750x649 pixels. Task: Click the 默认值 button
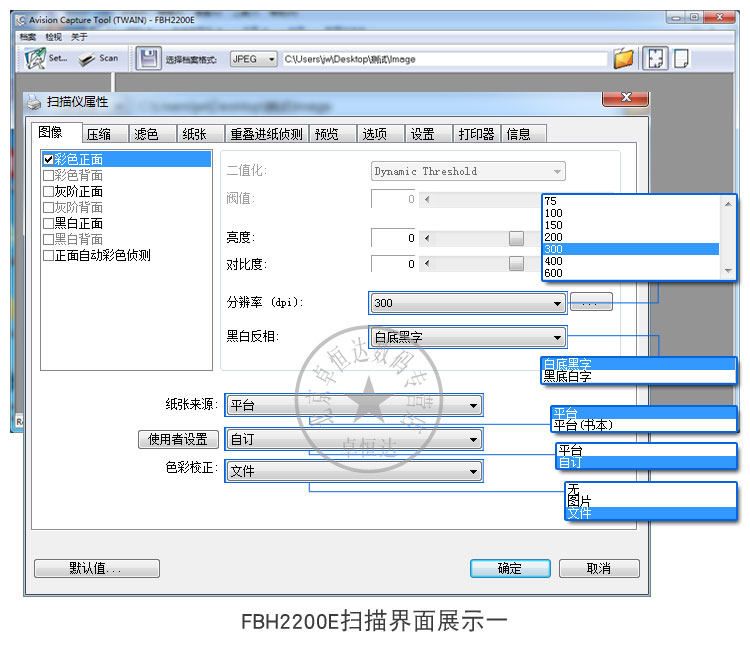pyautogui.click(x=97, y=568)
